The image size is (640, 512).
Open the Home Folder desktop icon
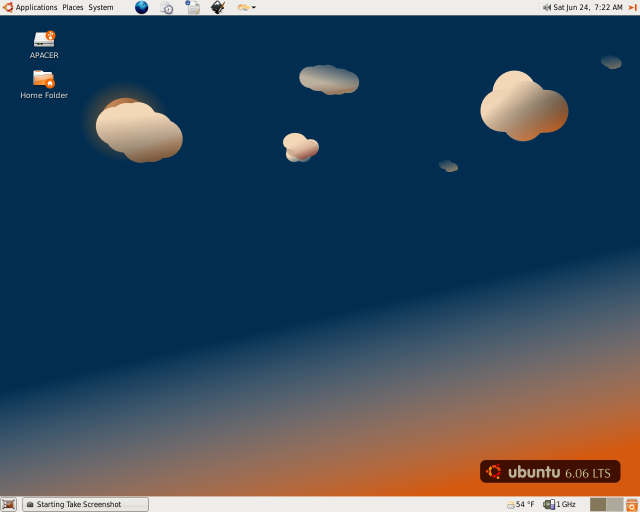[44, 85]
